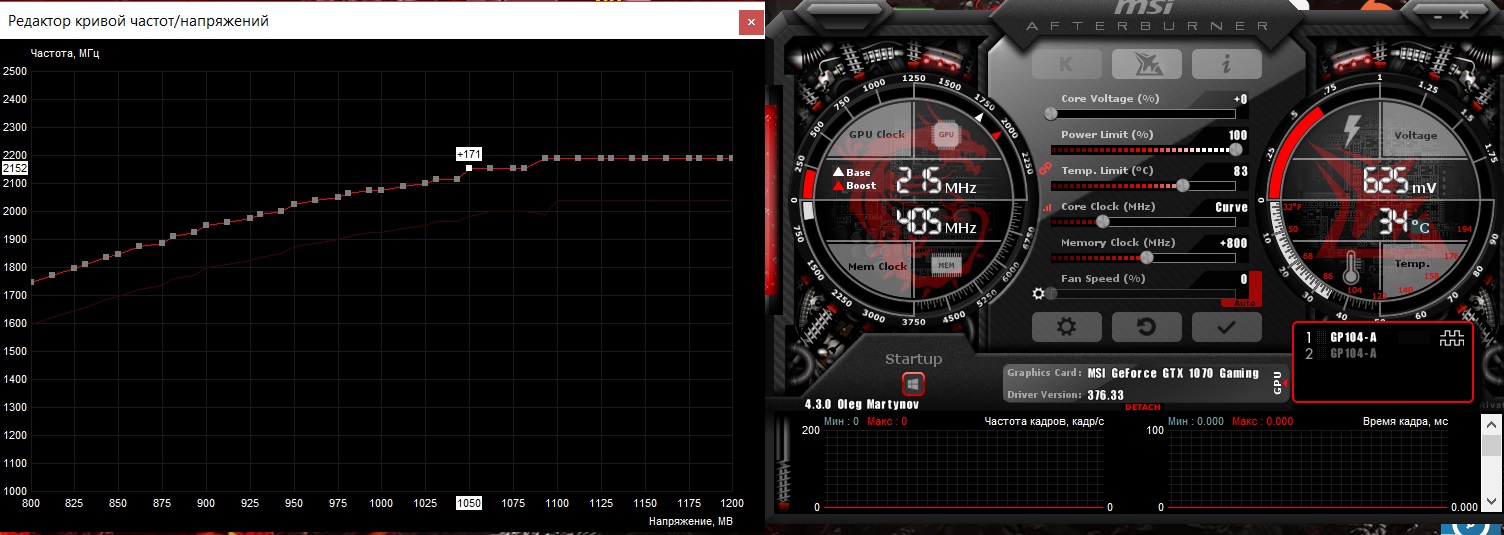Open fan settings gear beside Fan Speed
Image resolution: width=1504 pixels, height=535 pixels.
1039,293
